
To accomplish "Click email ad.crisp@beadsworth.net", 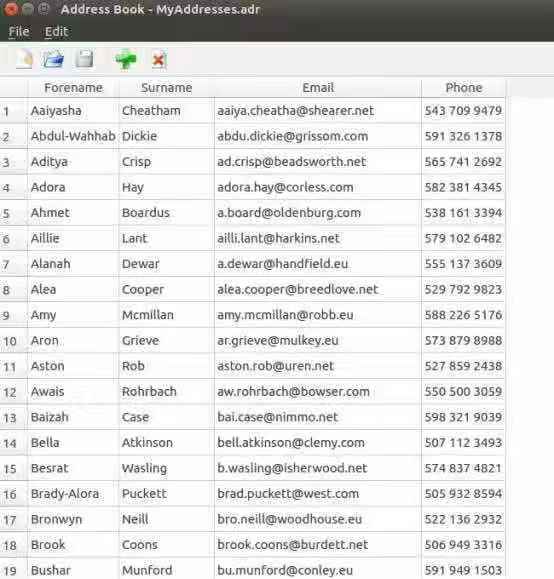I will tap(318, 162).
